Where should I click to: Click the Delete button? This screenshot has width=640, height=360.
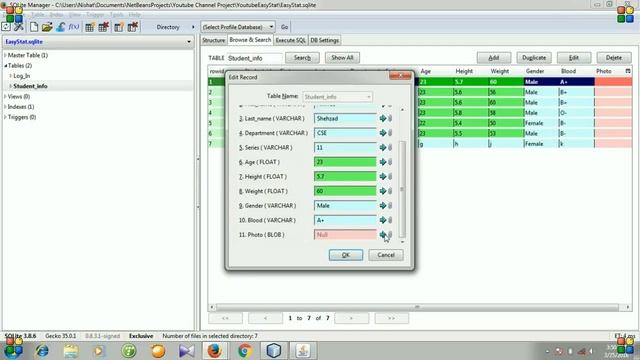point(613,58)
